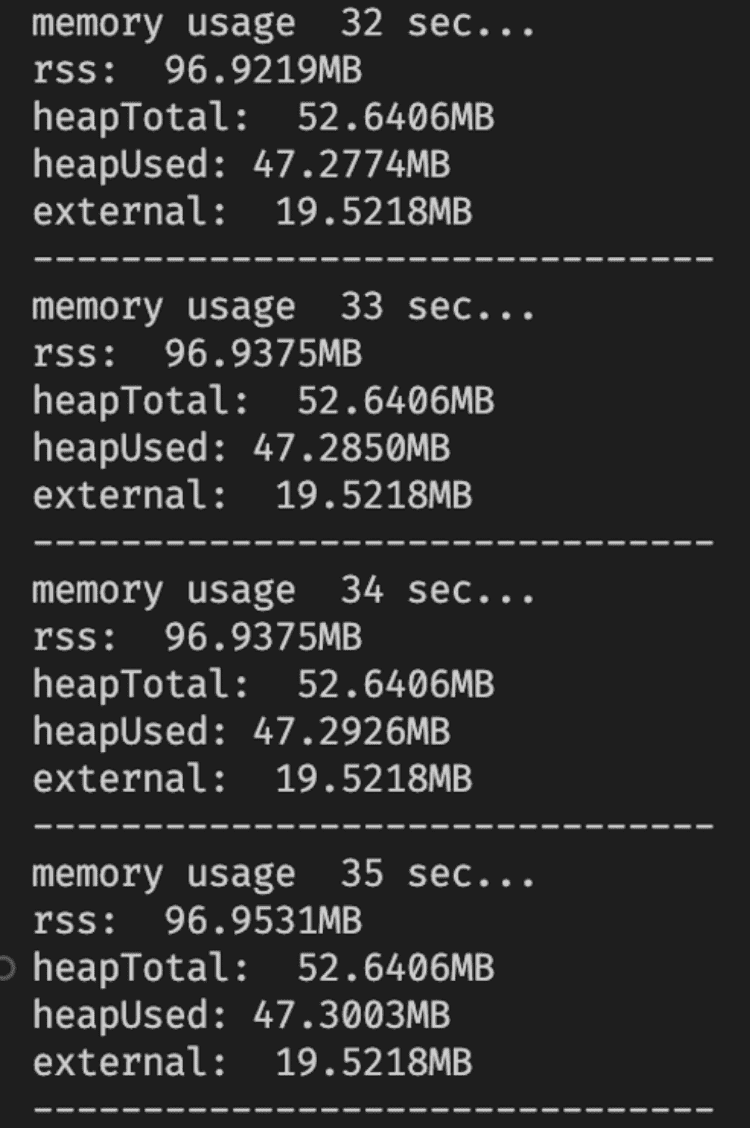
Task: Click the dashed separator below the 34 sec block
Action: pyautogui.click(x=373, y=827)
